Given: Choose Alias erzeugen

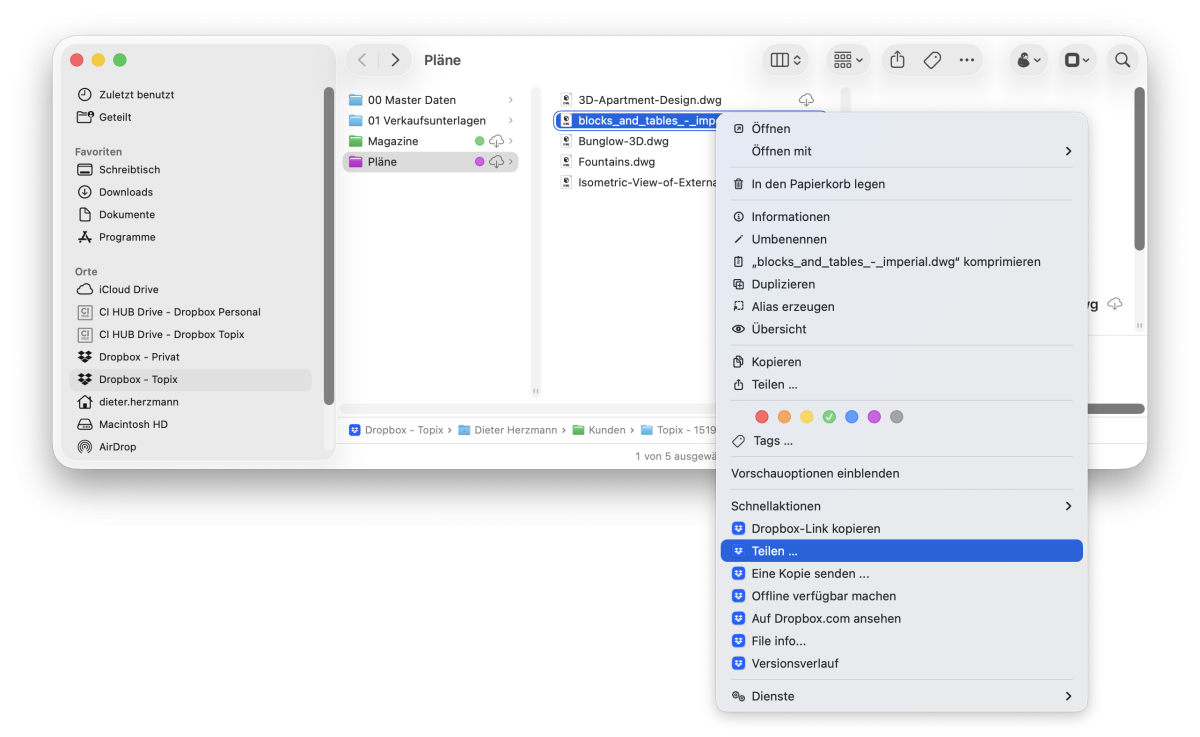Looking at the screenshot, I should (901, 307).
